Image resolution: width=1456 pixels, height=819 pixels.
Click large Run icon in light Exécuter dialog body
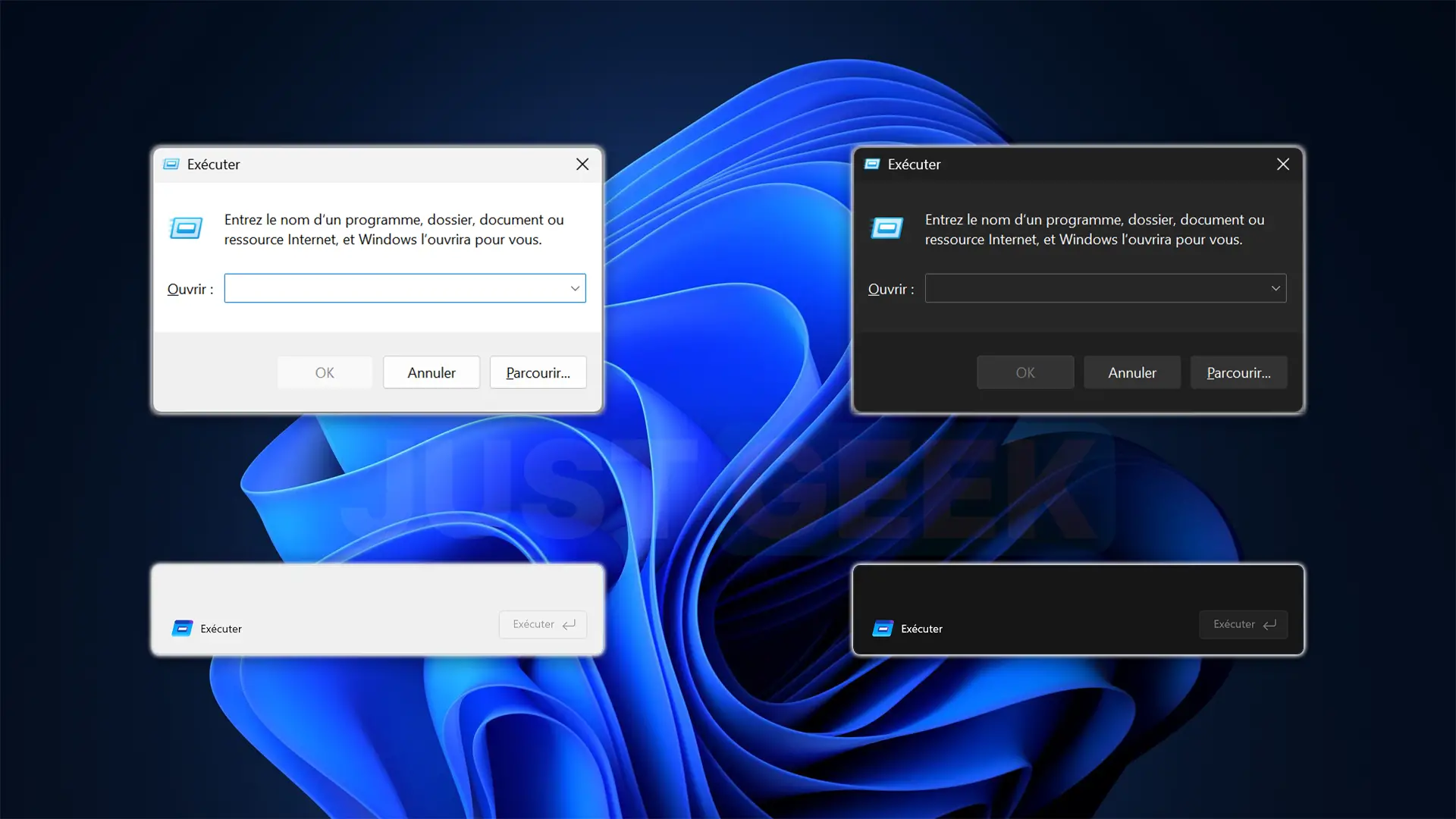click(x=186, y=228)
